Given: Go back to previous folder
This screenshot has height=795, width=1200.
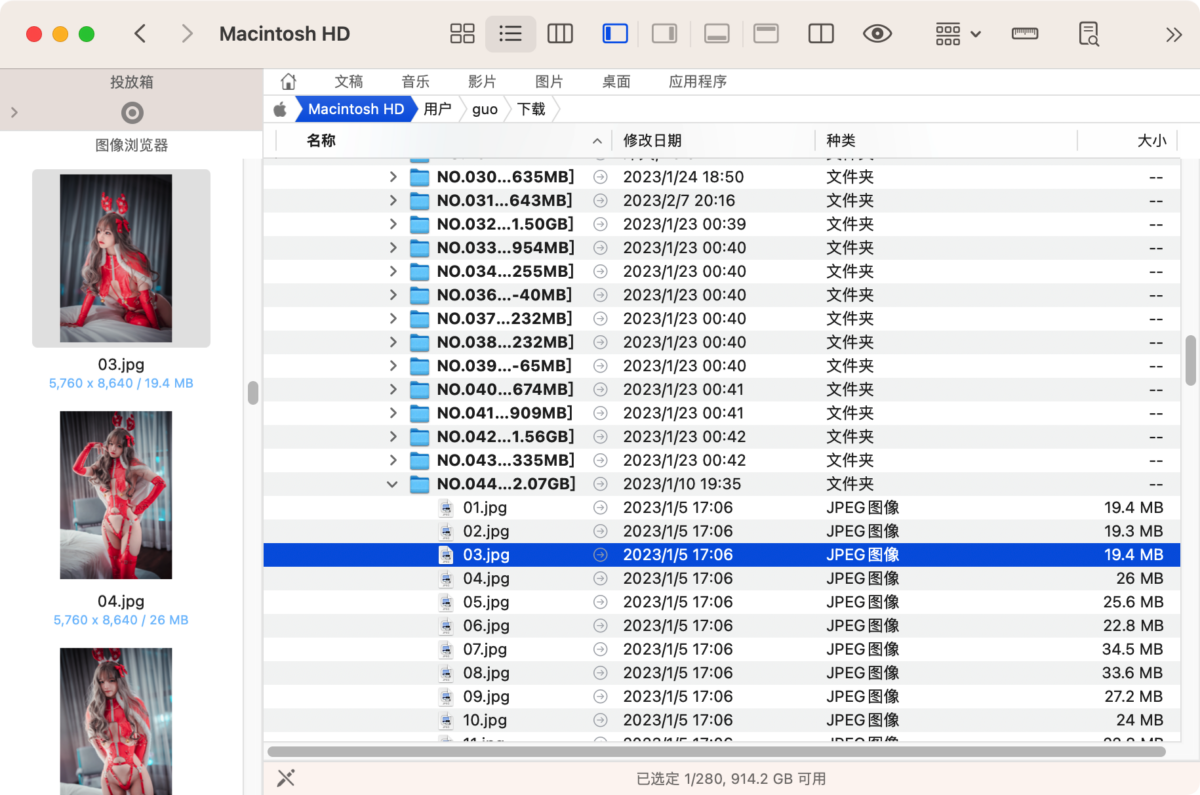Looking at the screenshot, I should point(140,34).
